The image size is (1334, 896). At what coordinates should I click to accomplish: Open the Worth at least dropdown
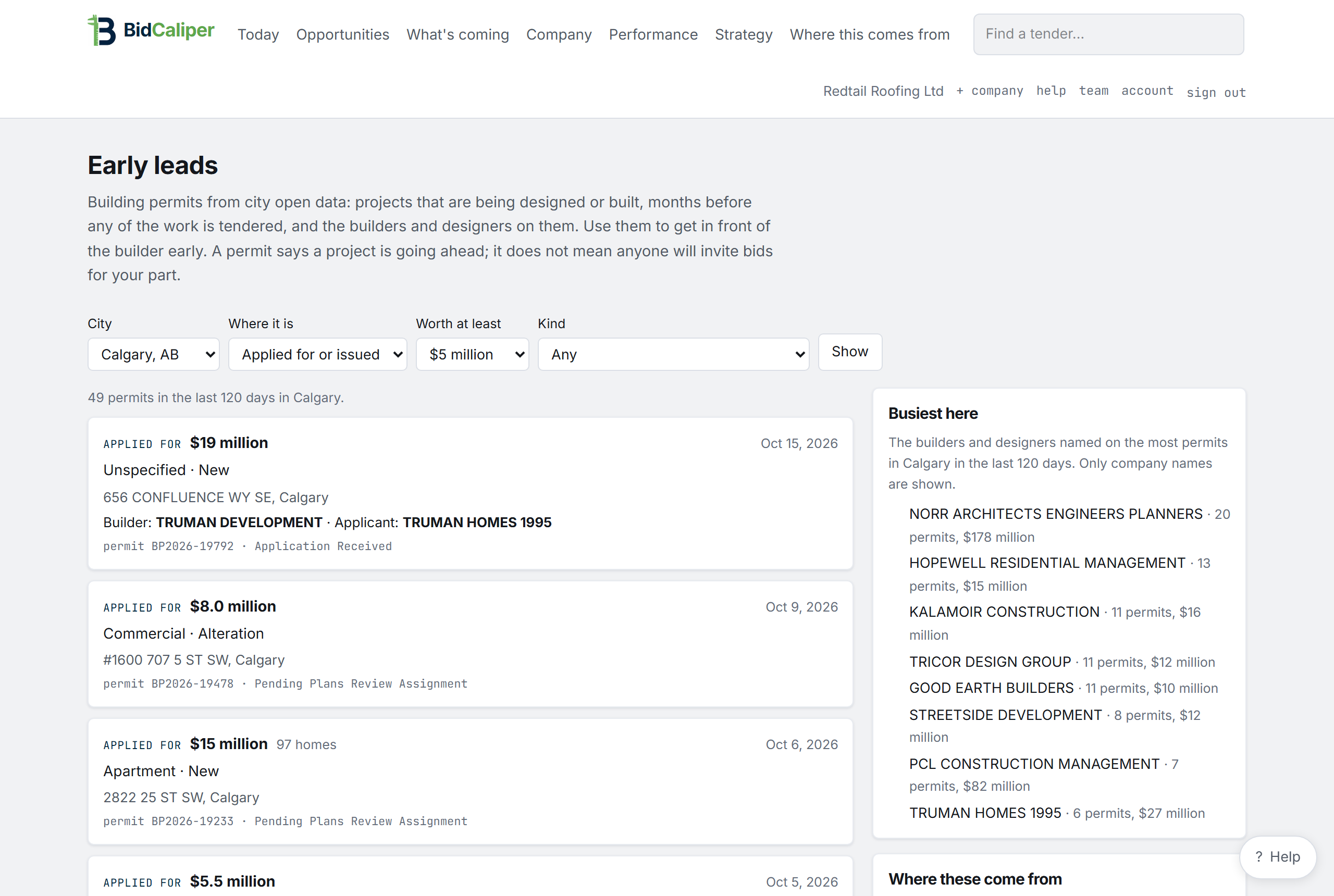click(472, 354)
